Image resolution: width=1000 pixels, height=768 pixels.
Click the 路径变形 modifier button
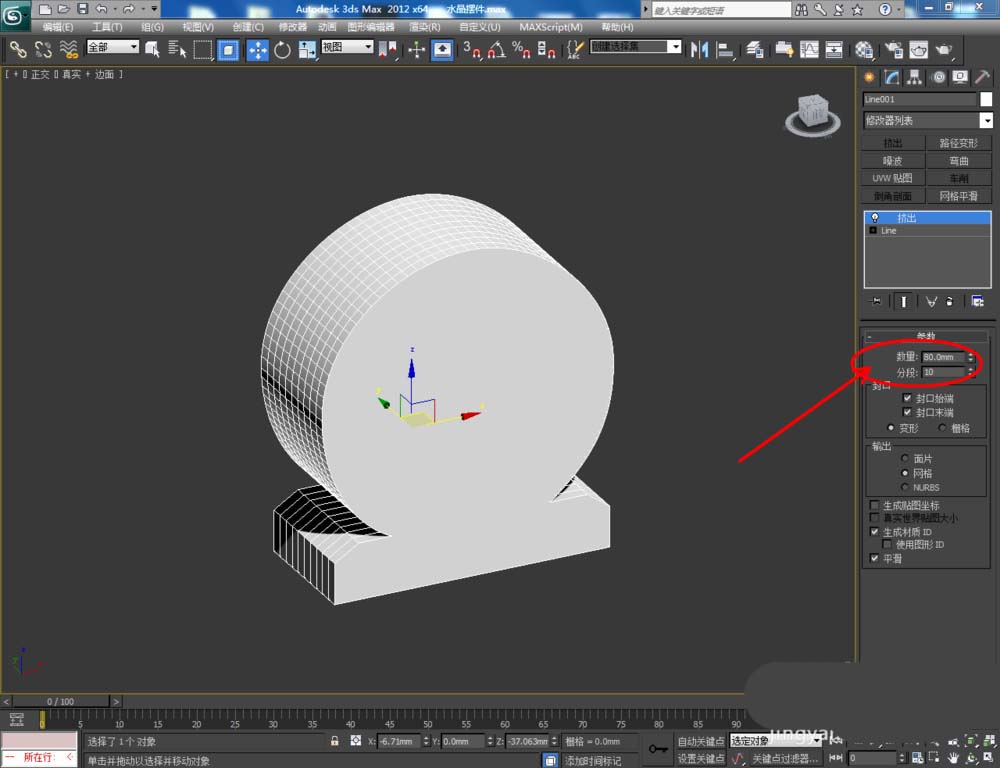(959, 143)
